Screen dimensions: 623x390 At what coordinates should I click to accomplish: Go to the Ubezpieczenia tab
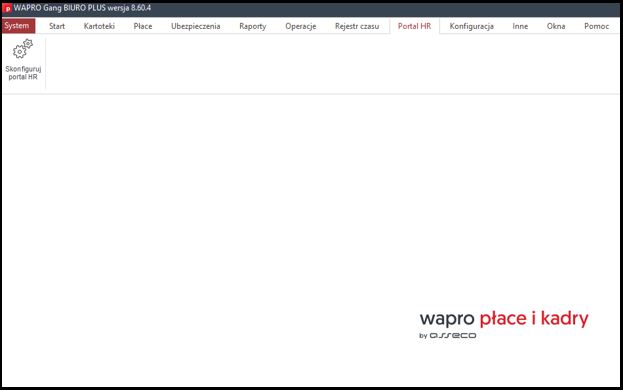[195, 26]
